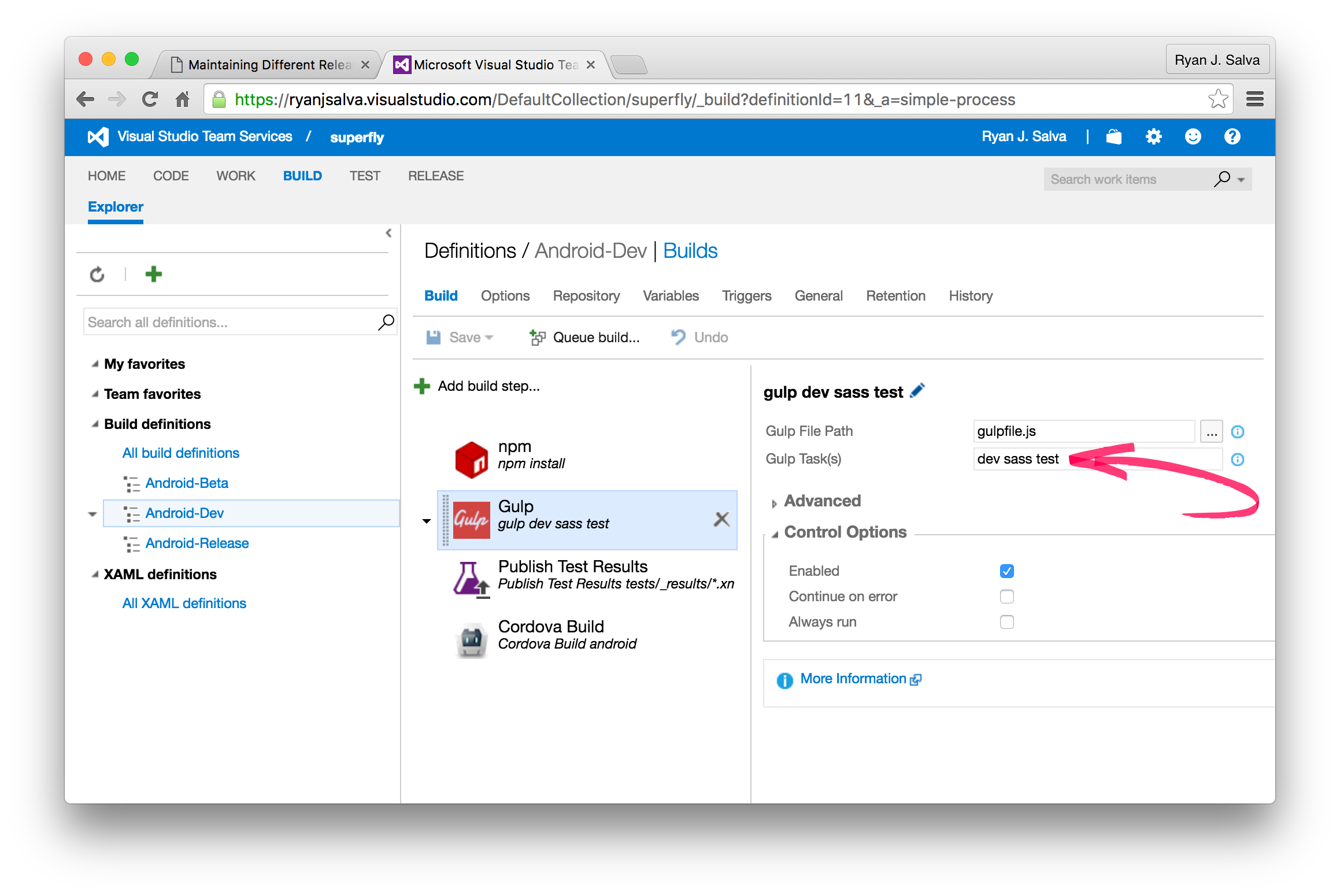Open the Gulp step dropdown arrow

coord(427,521)
